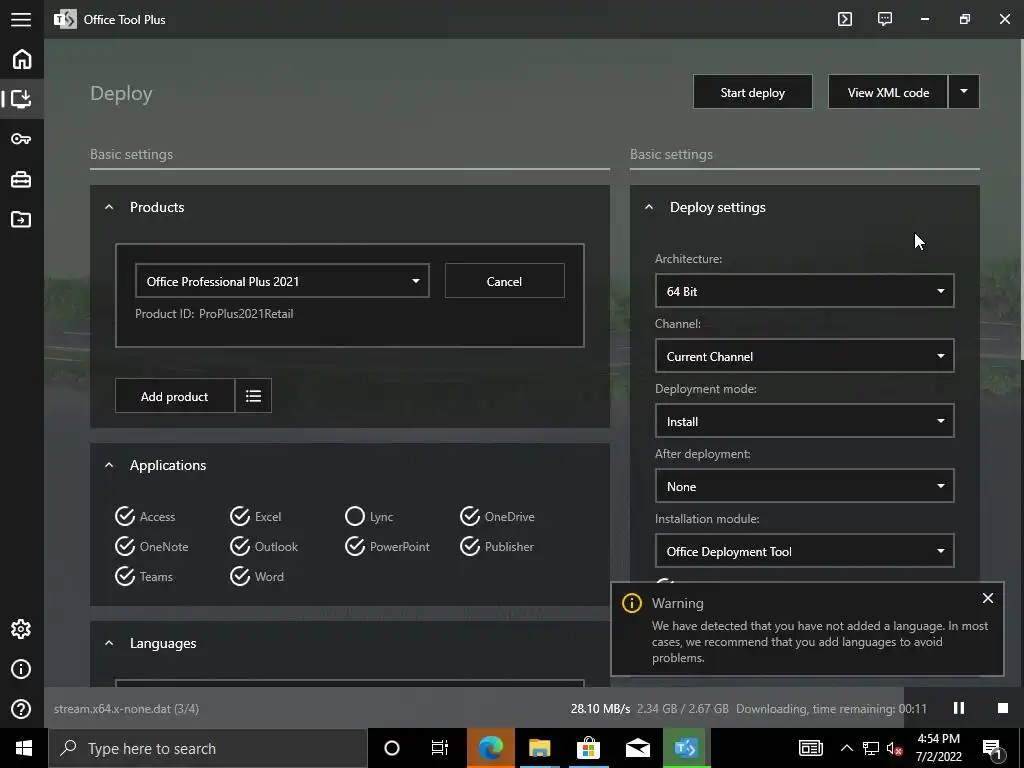Open the Deployment mode Install dropdown

pyautogui.click(x=805, y=421)
